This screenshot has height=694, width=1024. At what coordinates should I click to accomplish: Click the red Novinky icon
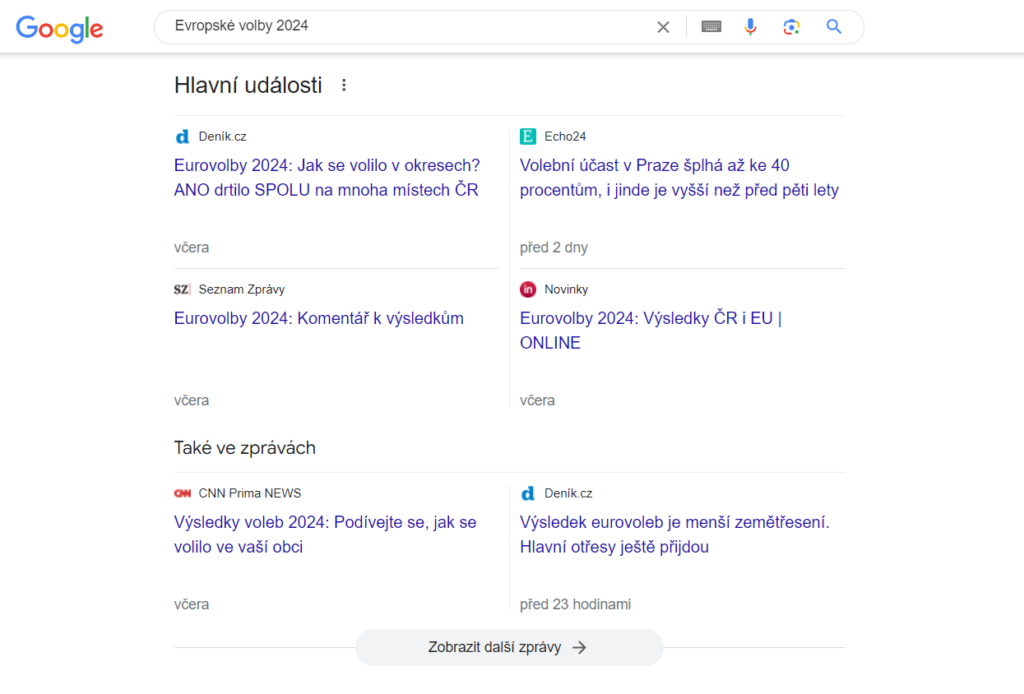(x=528, y=289)
